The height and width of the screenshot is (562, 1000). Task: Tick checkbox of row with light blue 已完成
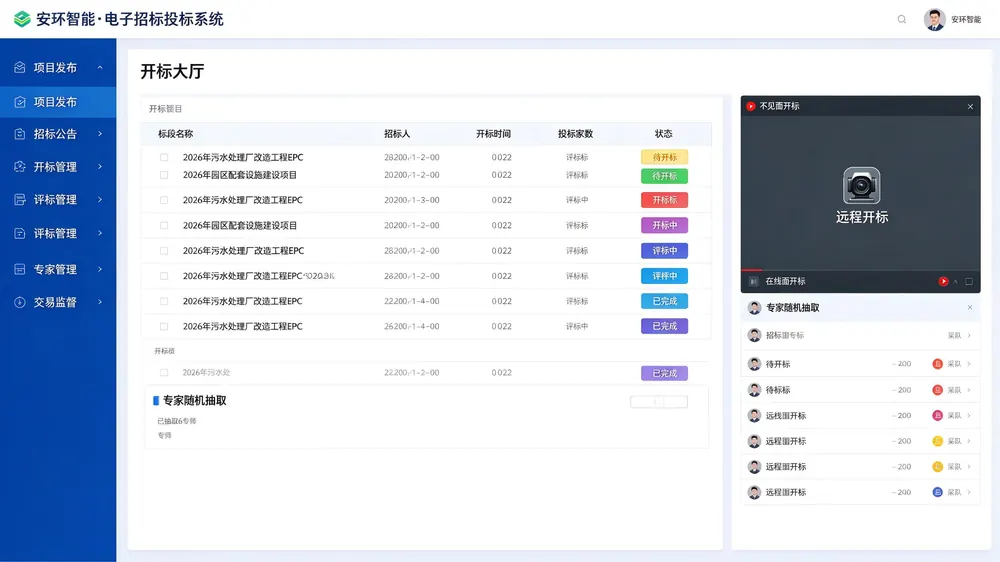click(x=164, y=301)
